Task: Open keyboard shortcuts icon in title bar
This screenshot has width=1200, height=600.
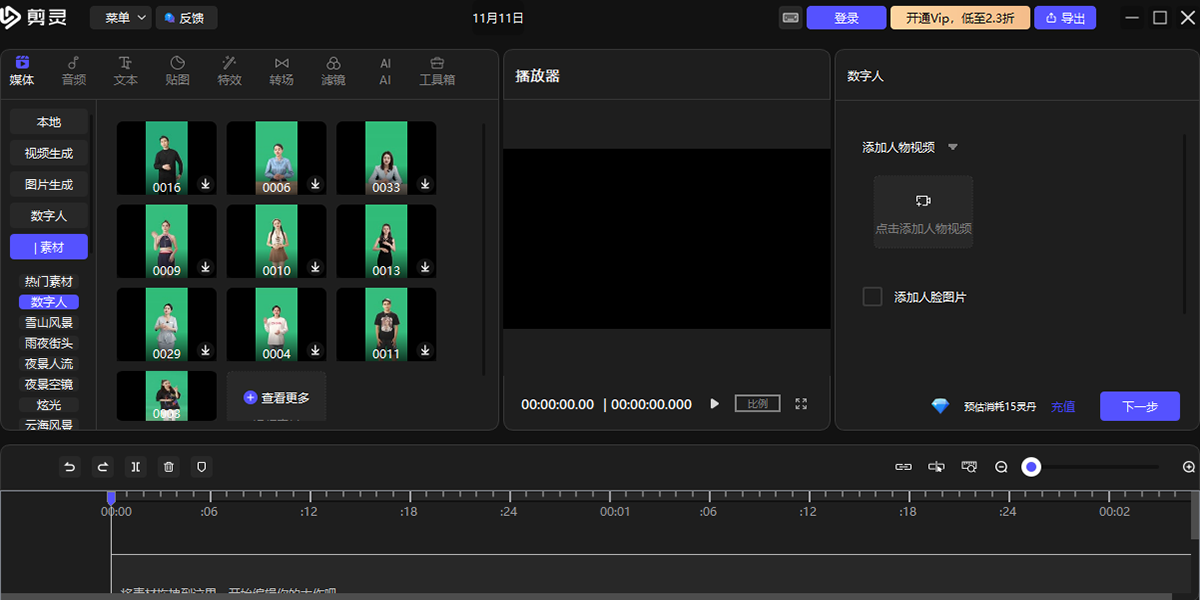Action: click(x=790, y=18)
